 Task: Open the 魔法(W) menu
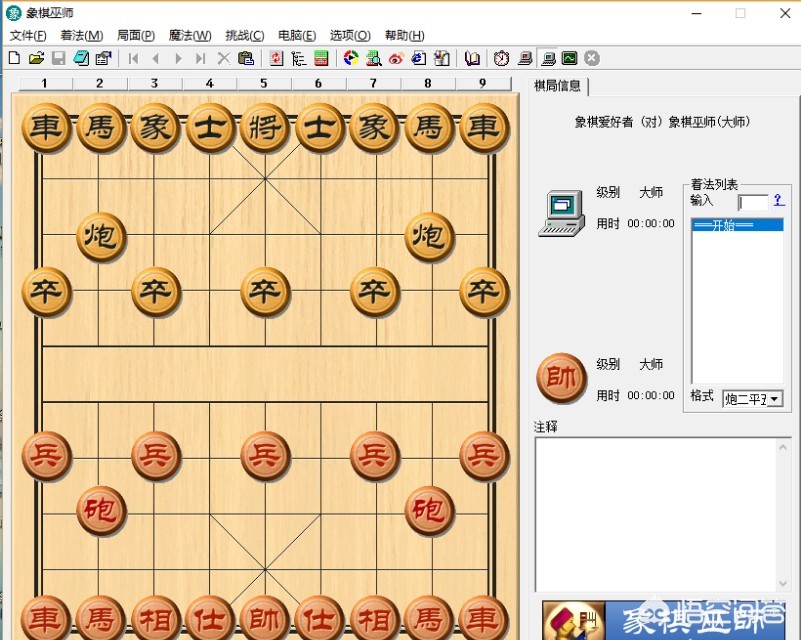coord(190,36)
